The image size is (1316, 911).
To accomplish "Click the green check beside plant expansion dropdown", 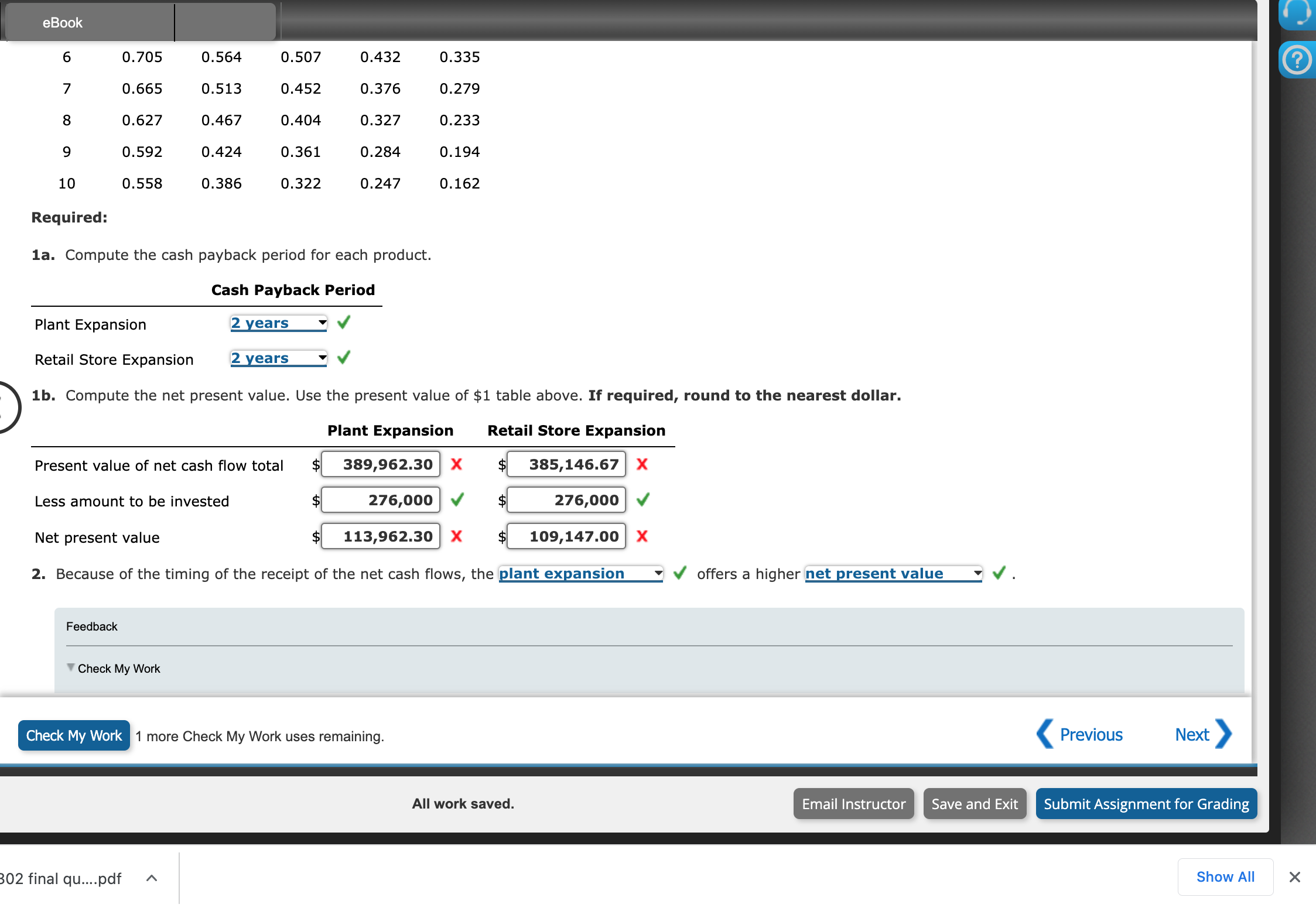I will [x=679, y=573].
